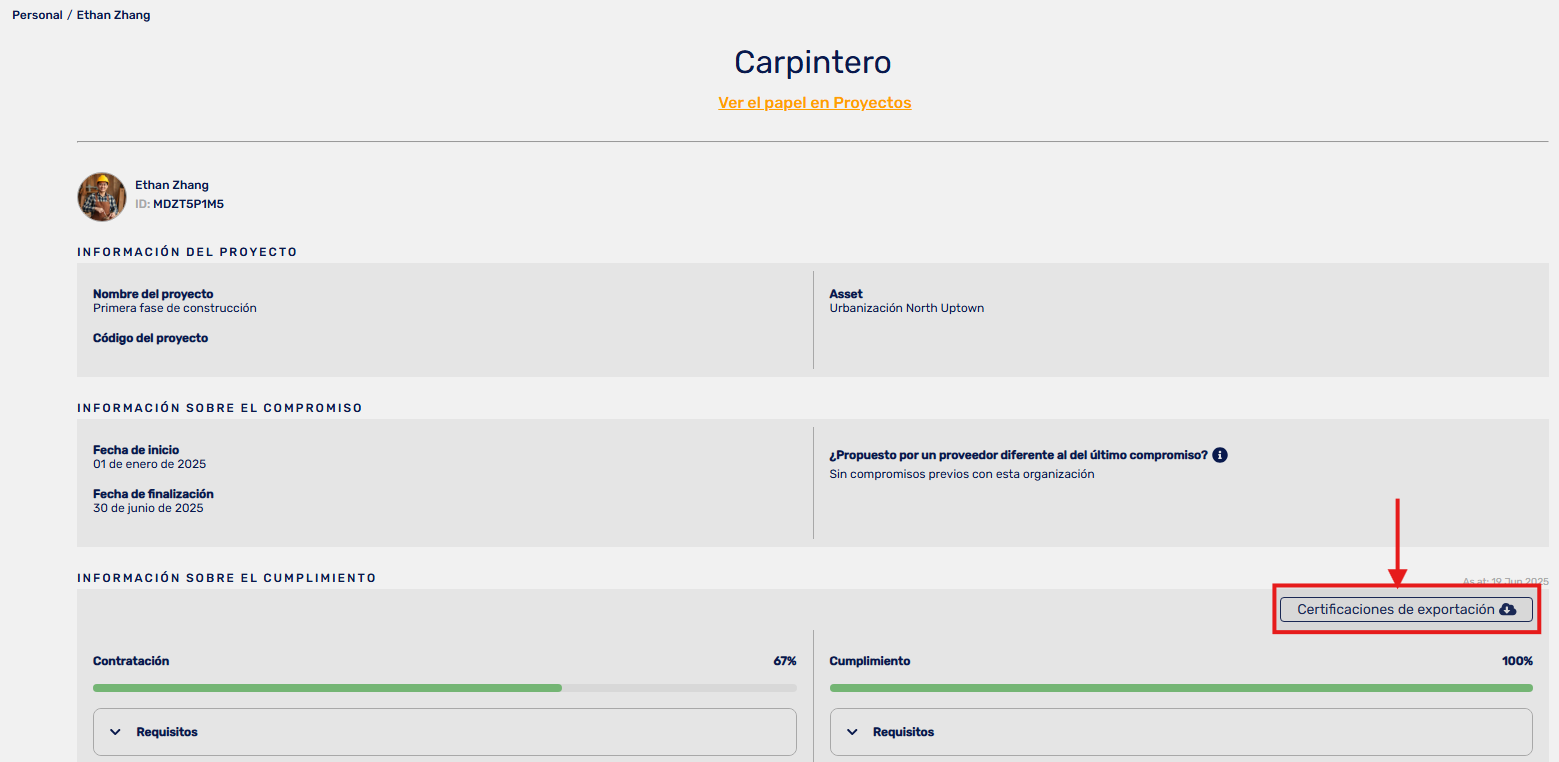Click the 100% Cumplimiento percentage label
Image resolution: width=1559 pixels, height=762 pixels.
coord(1516,661)
